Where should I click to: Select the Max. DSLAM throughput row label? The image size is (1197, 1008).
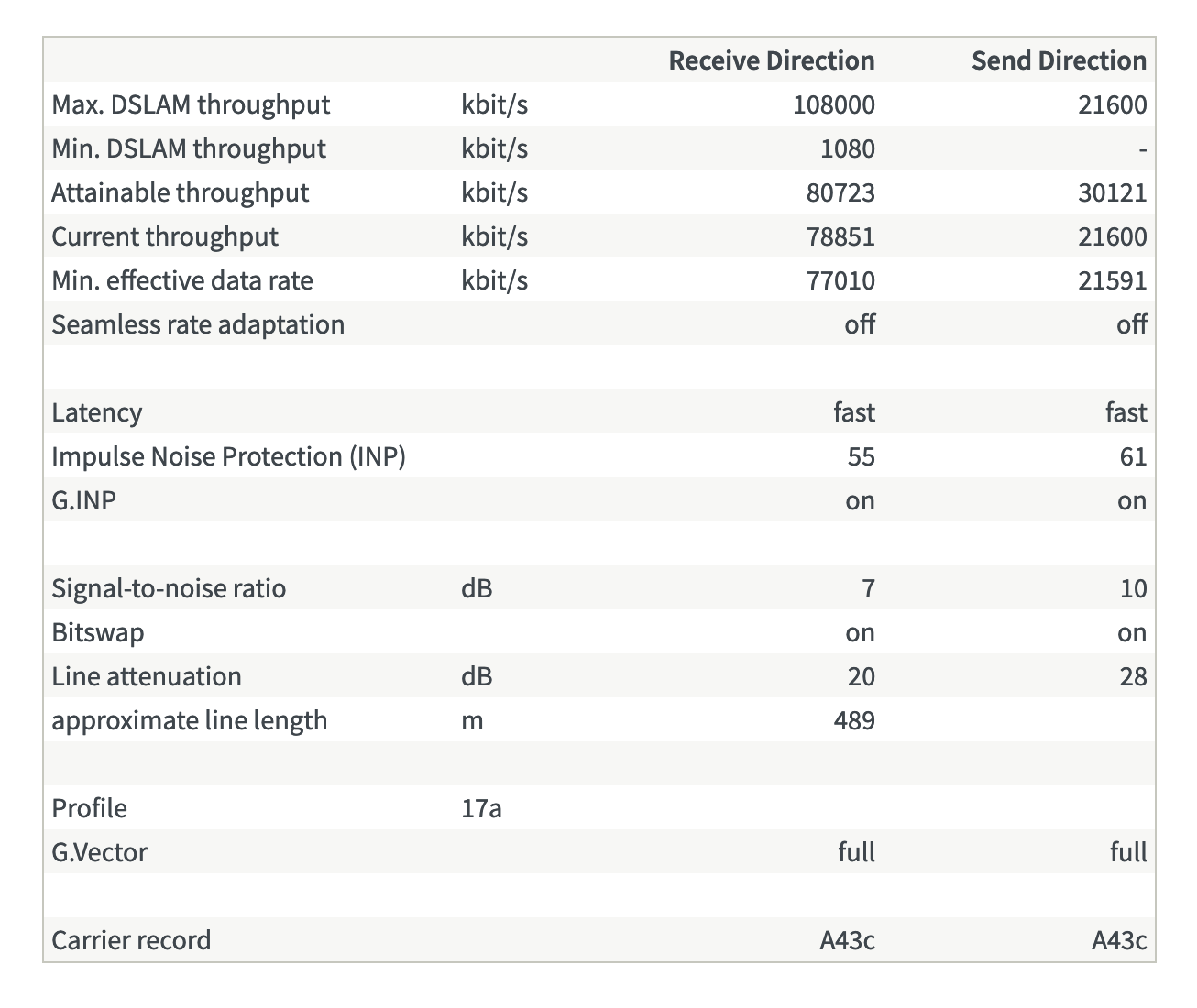(x=191, y=104)
